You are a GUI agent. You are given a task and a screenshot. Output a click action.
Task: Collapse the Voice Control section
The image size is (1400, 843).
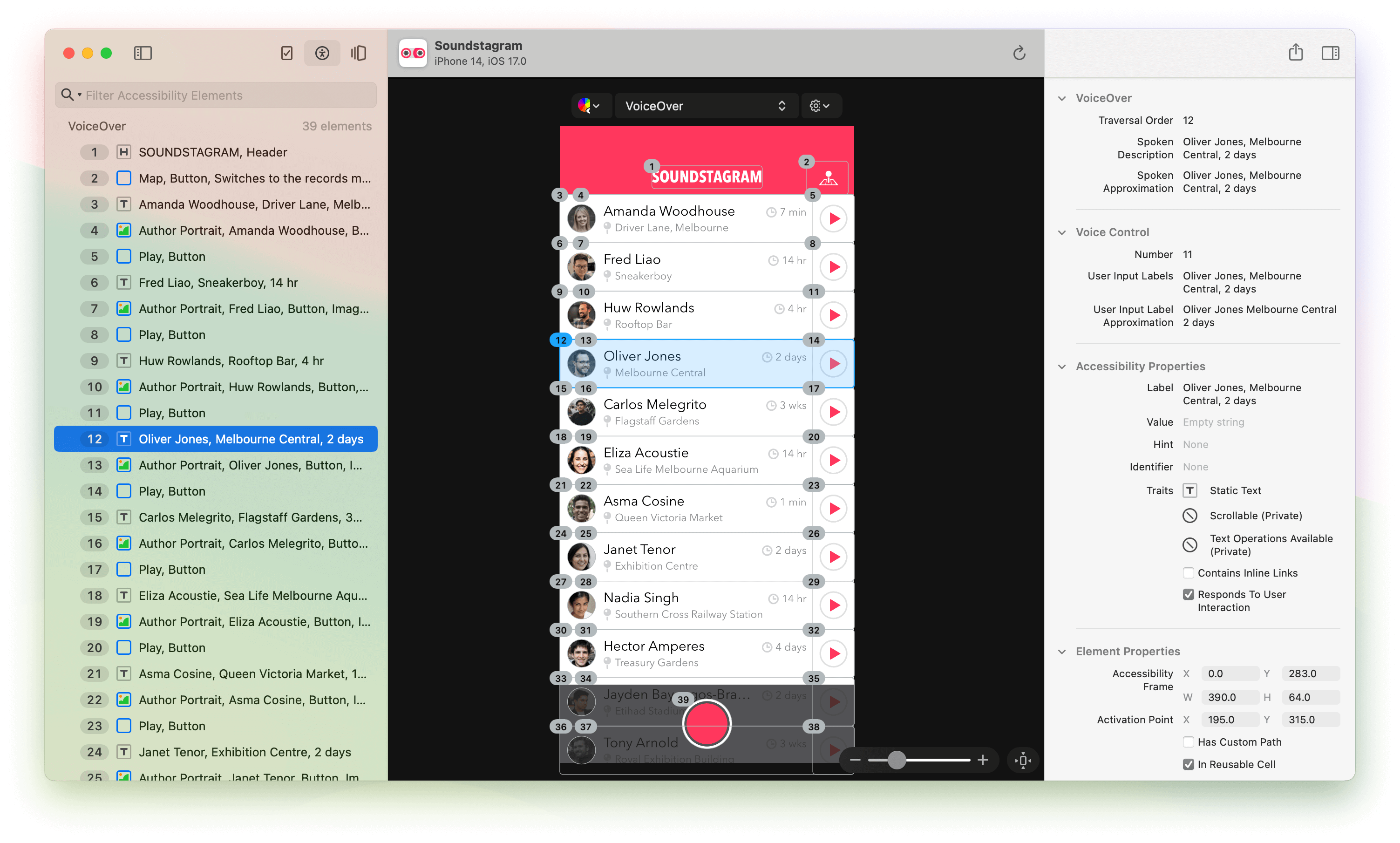click(x=1061, y=232)
